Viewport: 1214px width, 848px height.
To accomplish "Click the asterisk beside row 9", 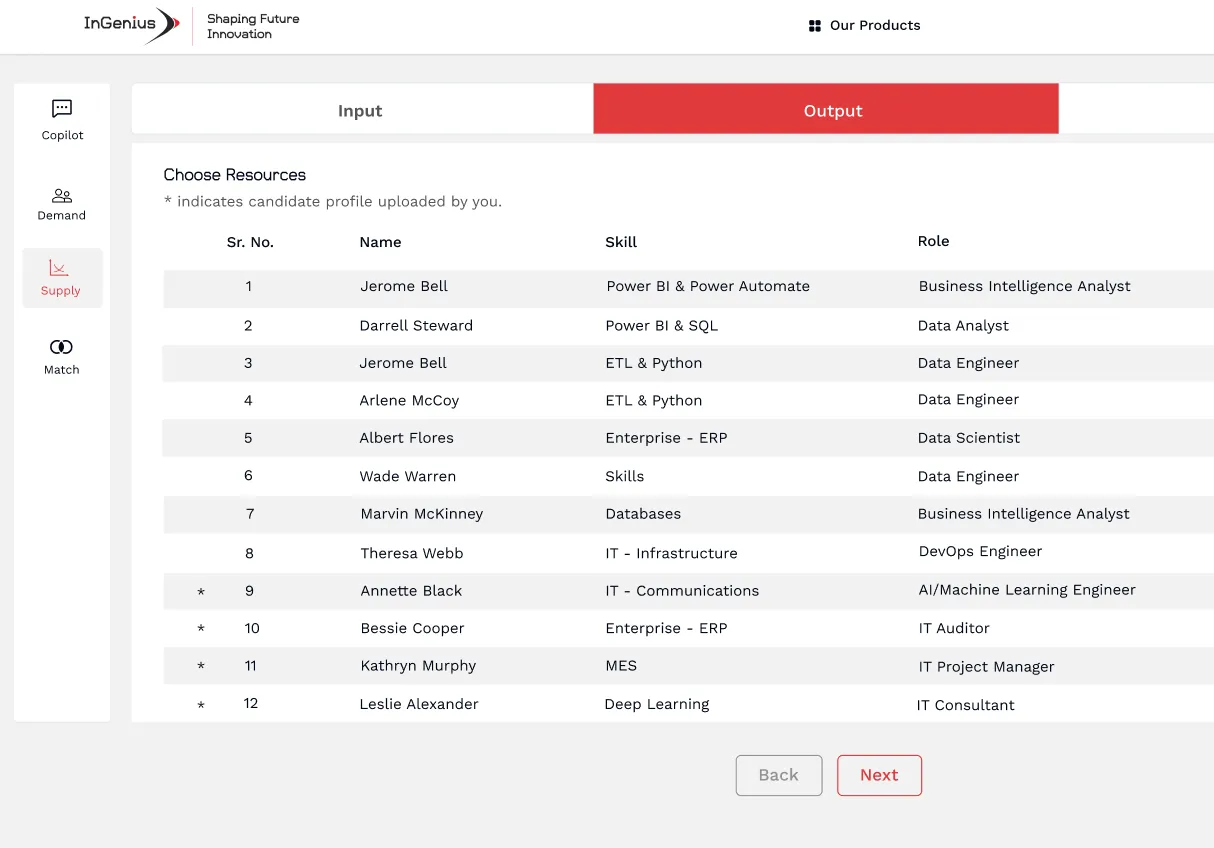I will [201, 593].
